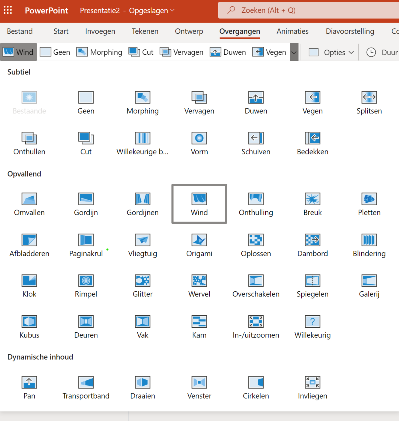Open the app launcher grid

[8, 10]
